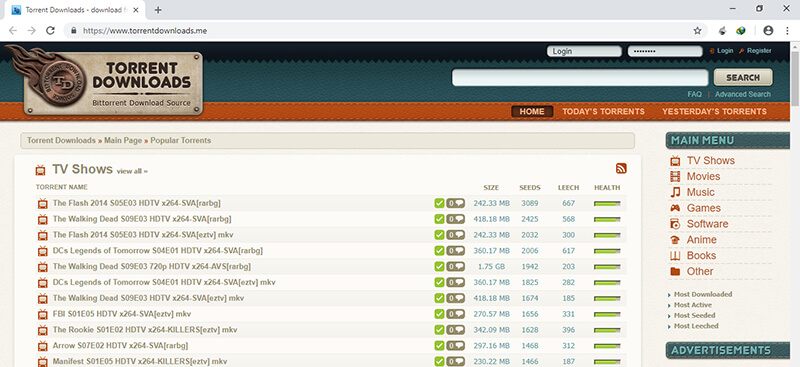
Task: Click the Other folder icon in Main Menu
Action: pos(675,272)
